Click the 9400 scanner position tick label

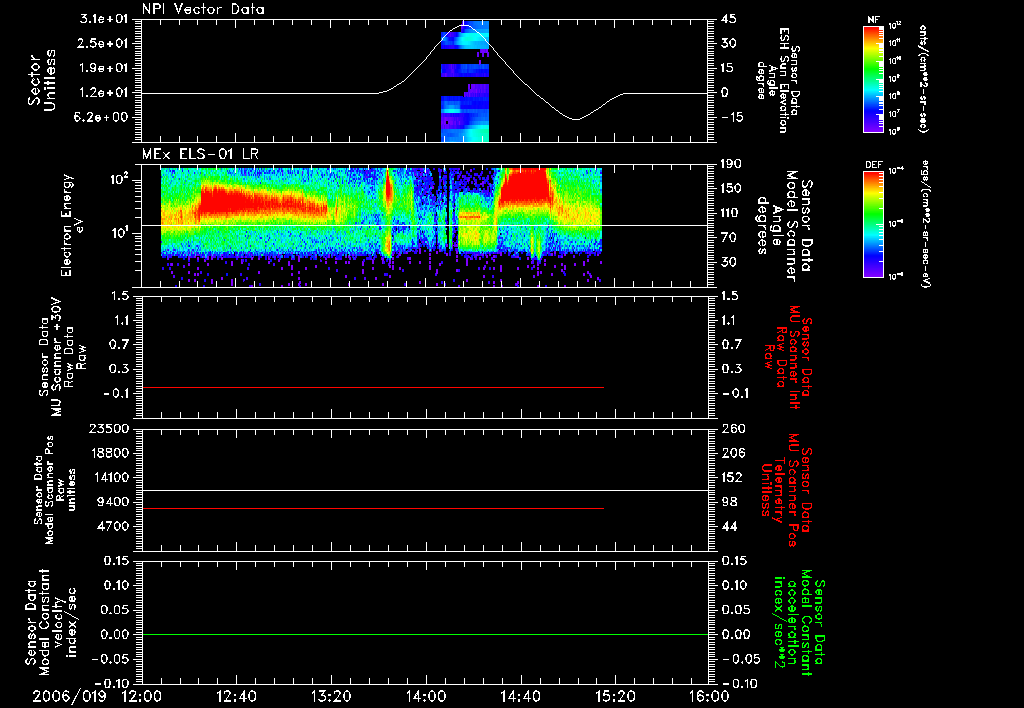(113, 502)
